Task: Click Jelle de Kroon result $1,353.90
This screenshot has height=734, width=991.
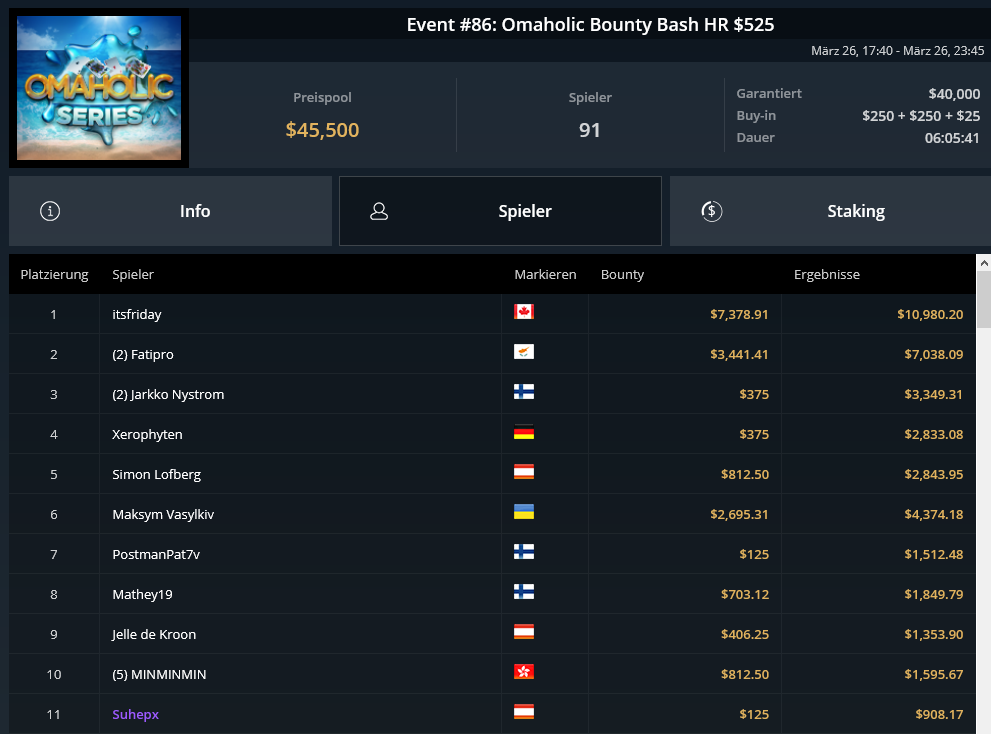Action: pyautogui.click(x=933, y=634)
